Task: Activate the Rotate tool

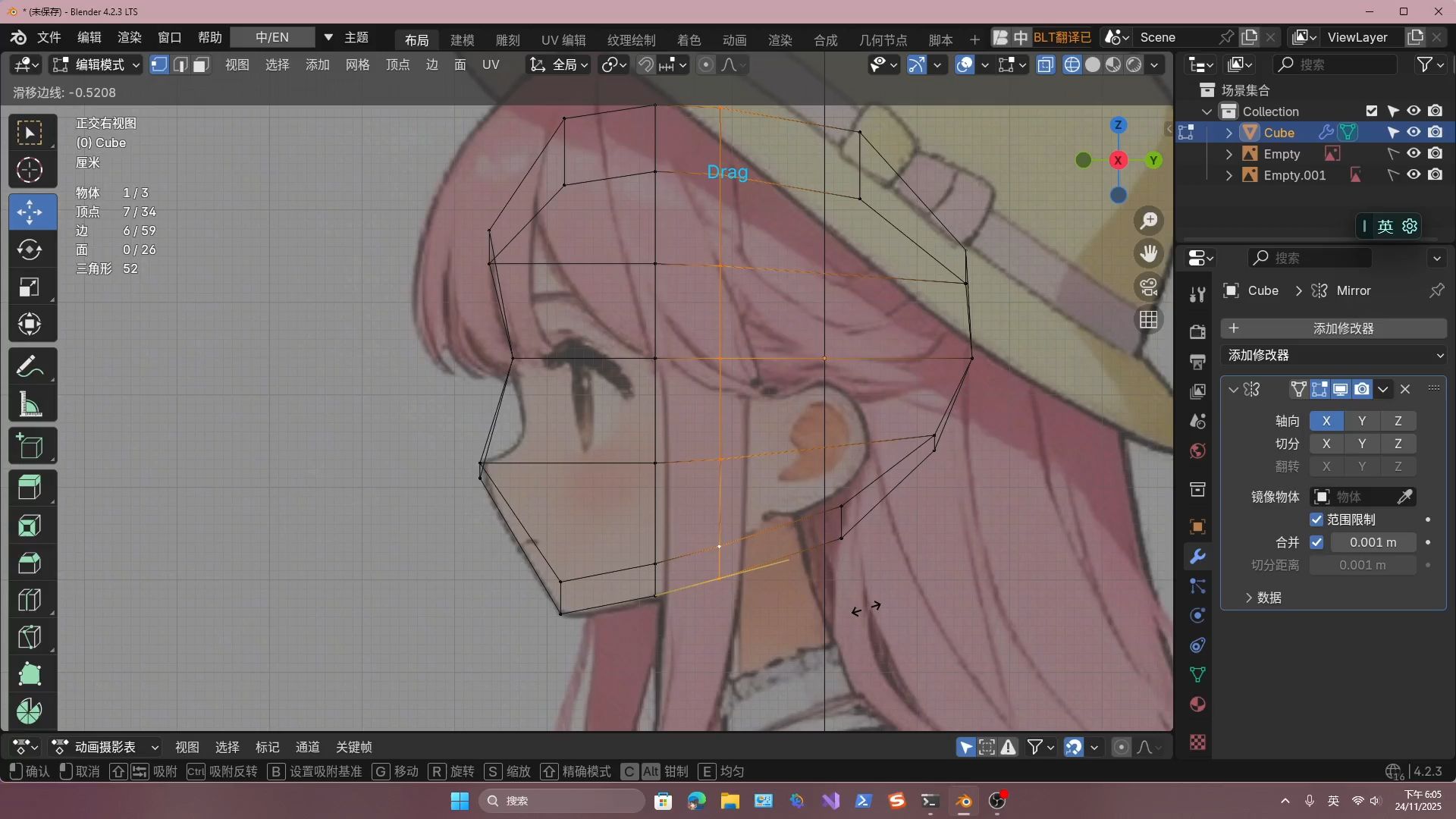Action: [x=30, y=249]
